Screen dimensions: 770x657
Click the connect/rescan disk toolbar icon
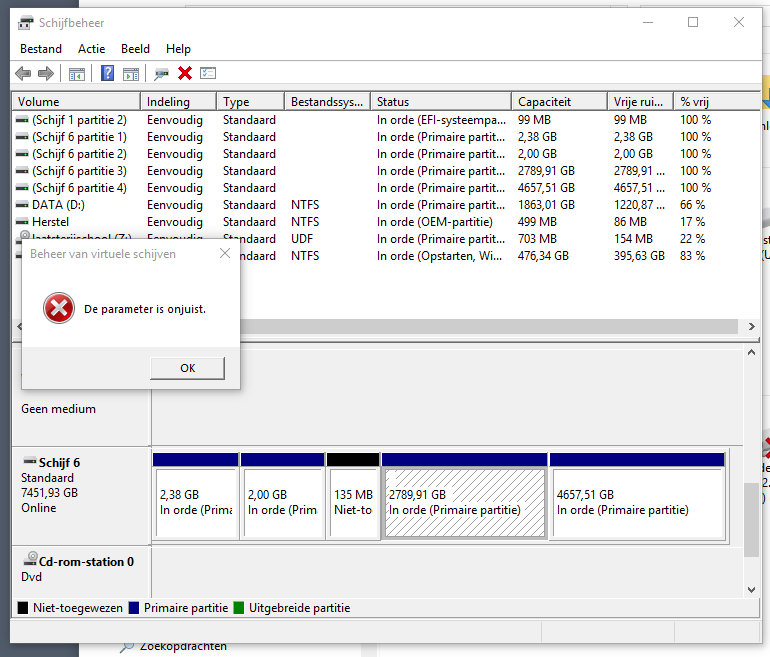click(x=161, y=73)
